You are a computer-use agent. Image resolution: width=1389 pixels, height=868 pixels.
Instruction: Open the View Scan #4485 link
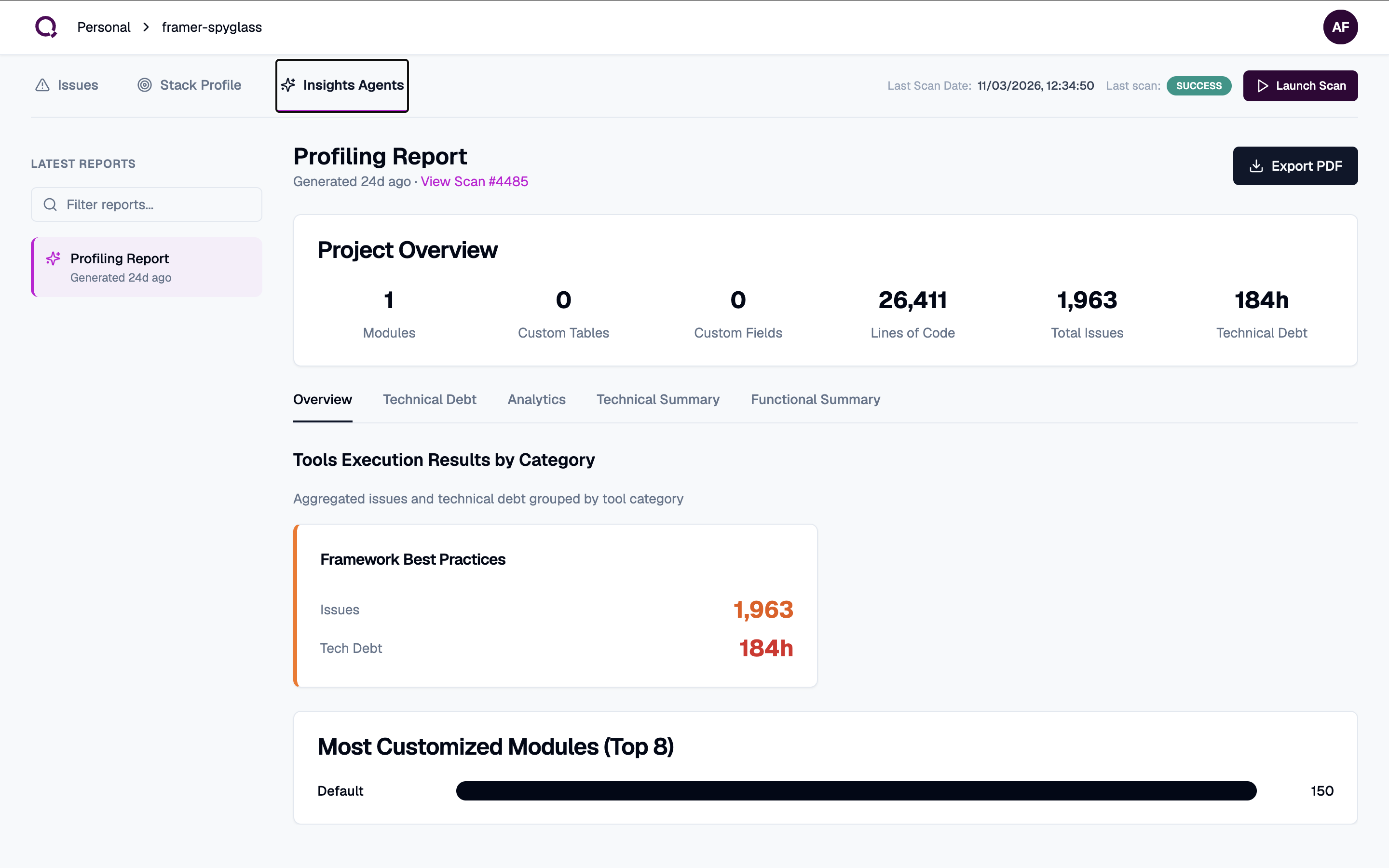pyautogui.click(x=474, y=182)
